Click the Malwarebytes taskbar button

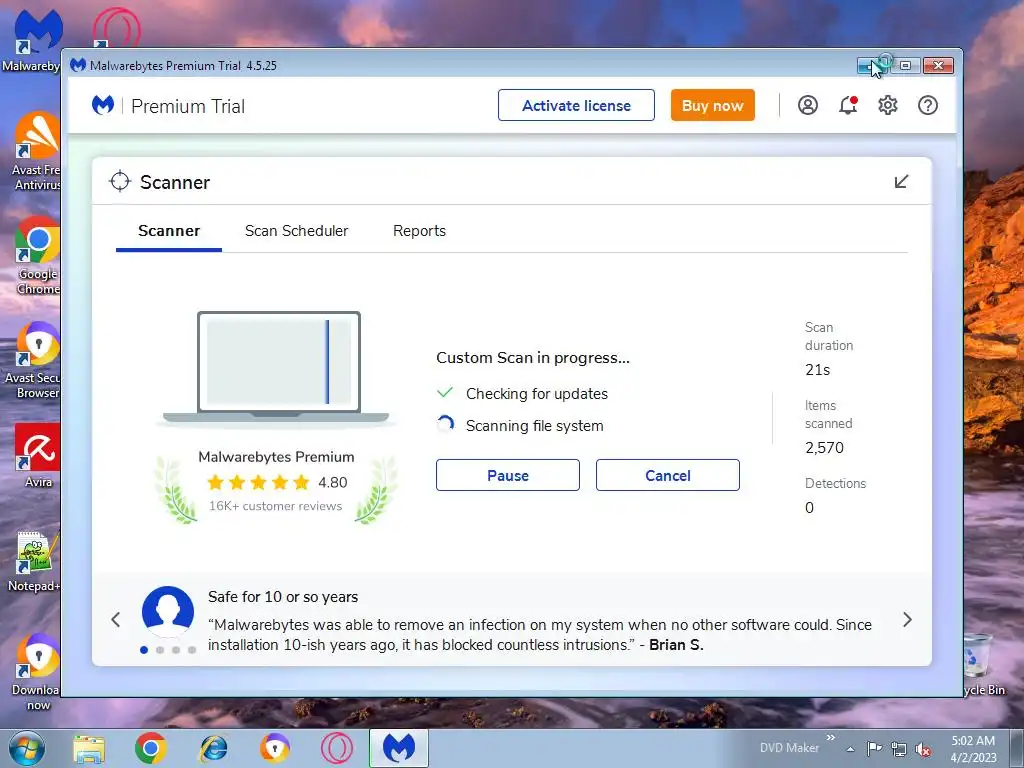click(399, 748)
